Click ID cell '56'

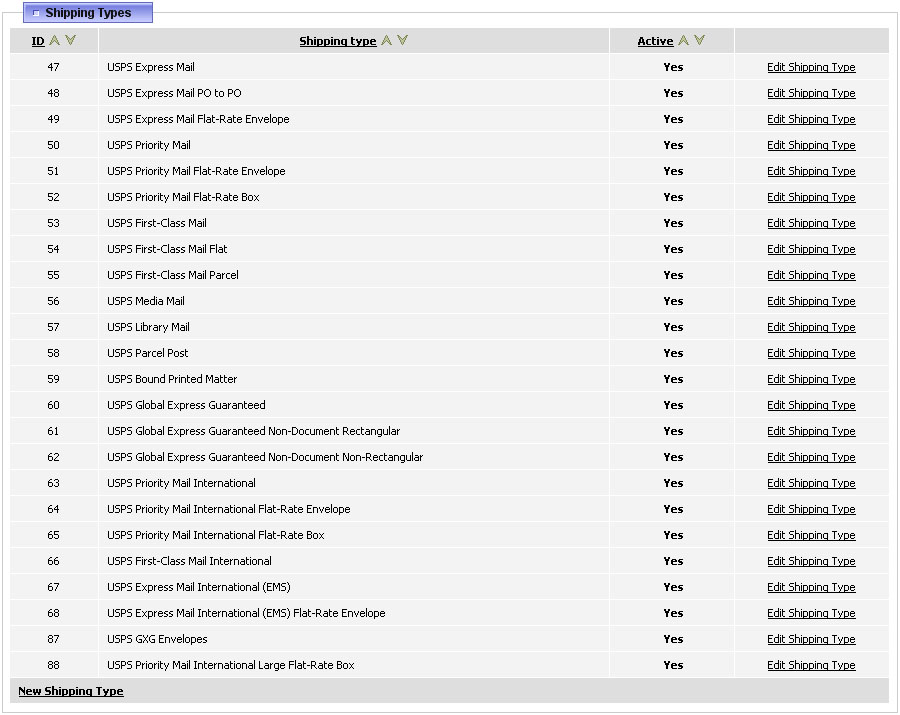click(53, 301)
